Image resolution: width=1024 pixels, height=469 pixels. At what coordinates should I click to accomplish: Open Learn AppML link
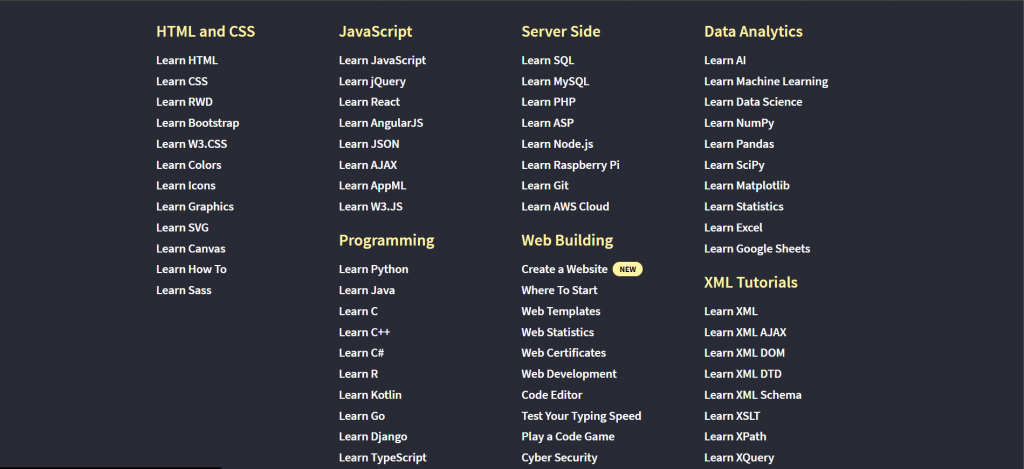pyautogui.click(x=372, y=186)
